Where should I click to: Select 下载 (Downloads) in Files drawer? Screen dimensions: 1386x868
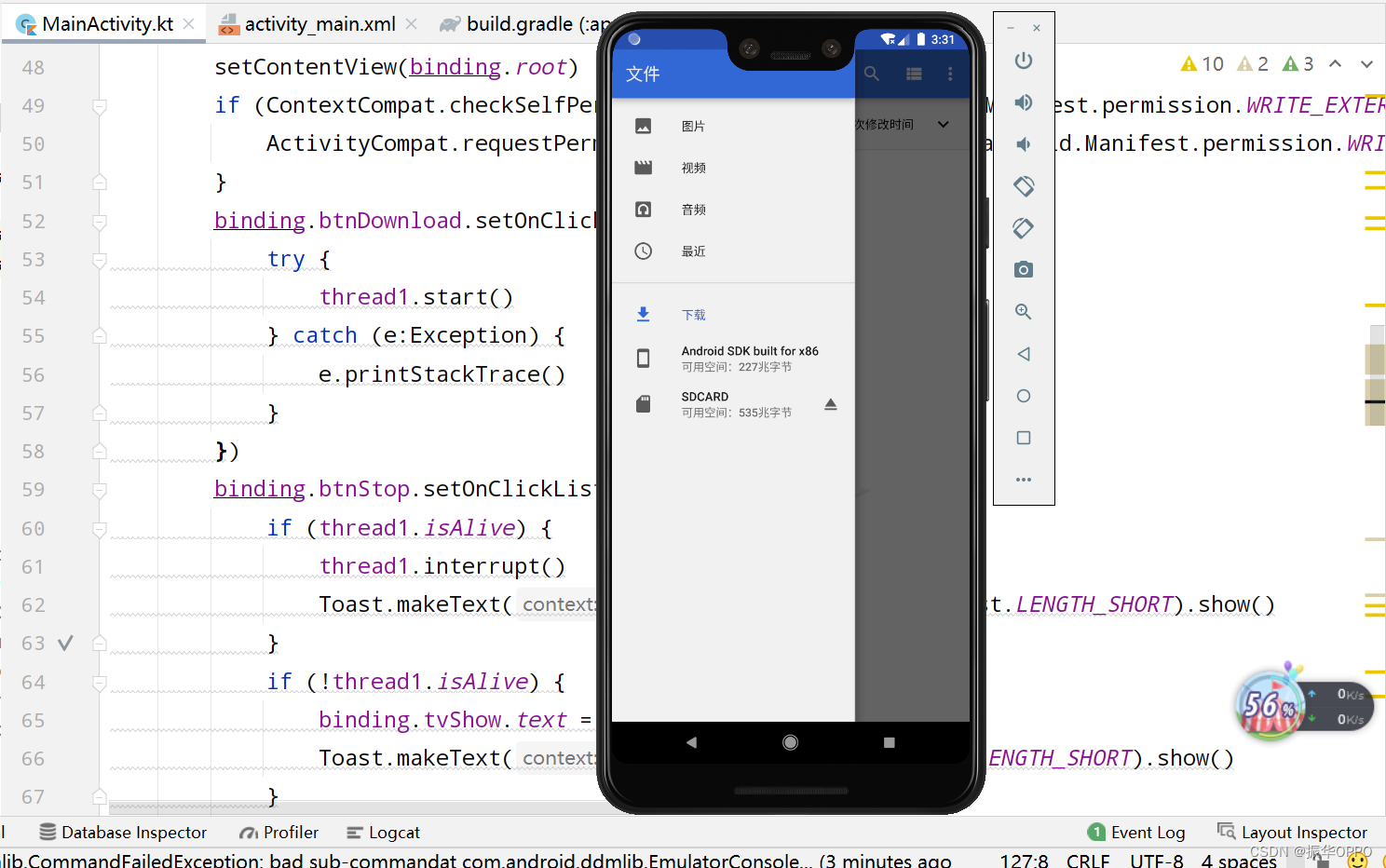pos(733,315)
